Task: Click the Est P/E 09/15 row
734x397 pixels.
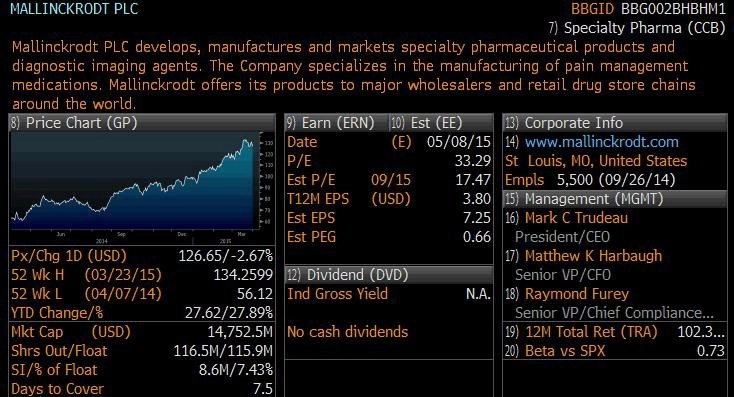Action: click(x=389, y=180)
